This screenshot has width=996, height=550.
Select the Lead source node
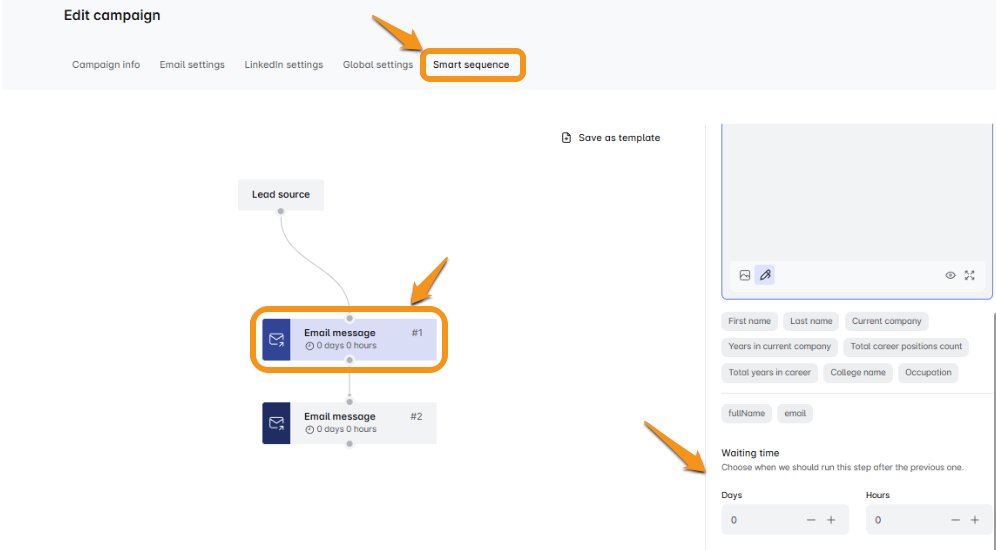pyautogui.click(x=281, y=195)
